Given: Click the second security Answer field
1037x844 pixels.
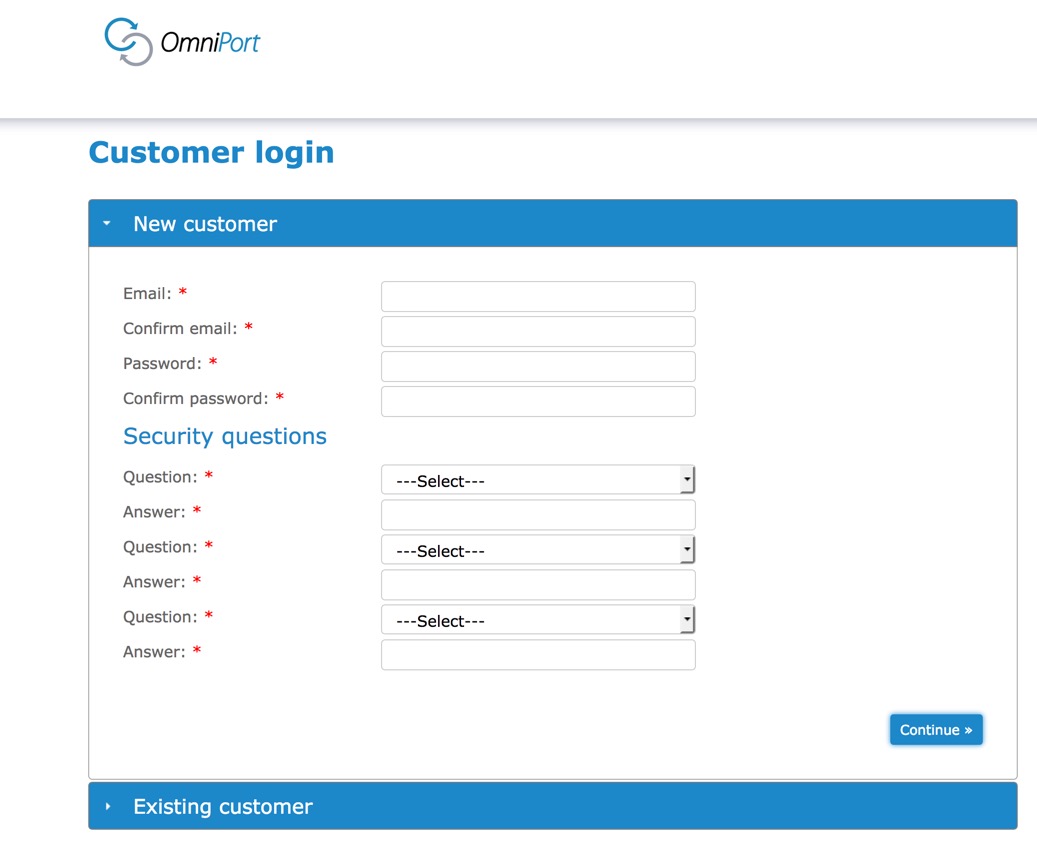Looking at the screenshot, I should tap(538, 585).
